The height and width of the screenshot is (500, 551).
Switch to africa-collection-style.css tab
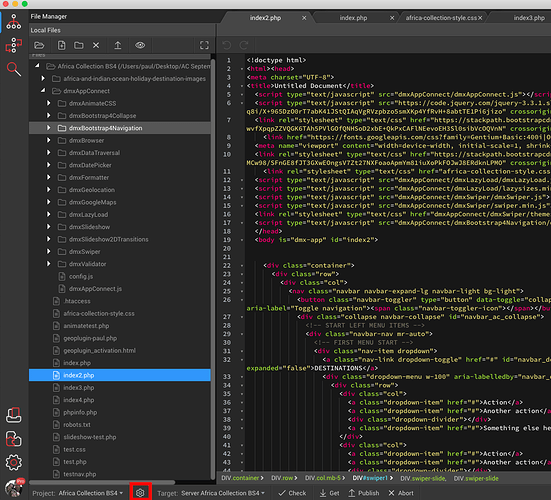tap(441, 18)
